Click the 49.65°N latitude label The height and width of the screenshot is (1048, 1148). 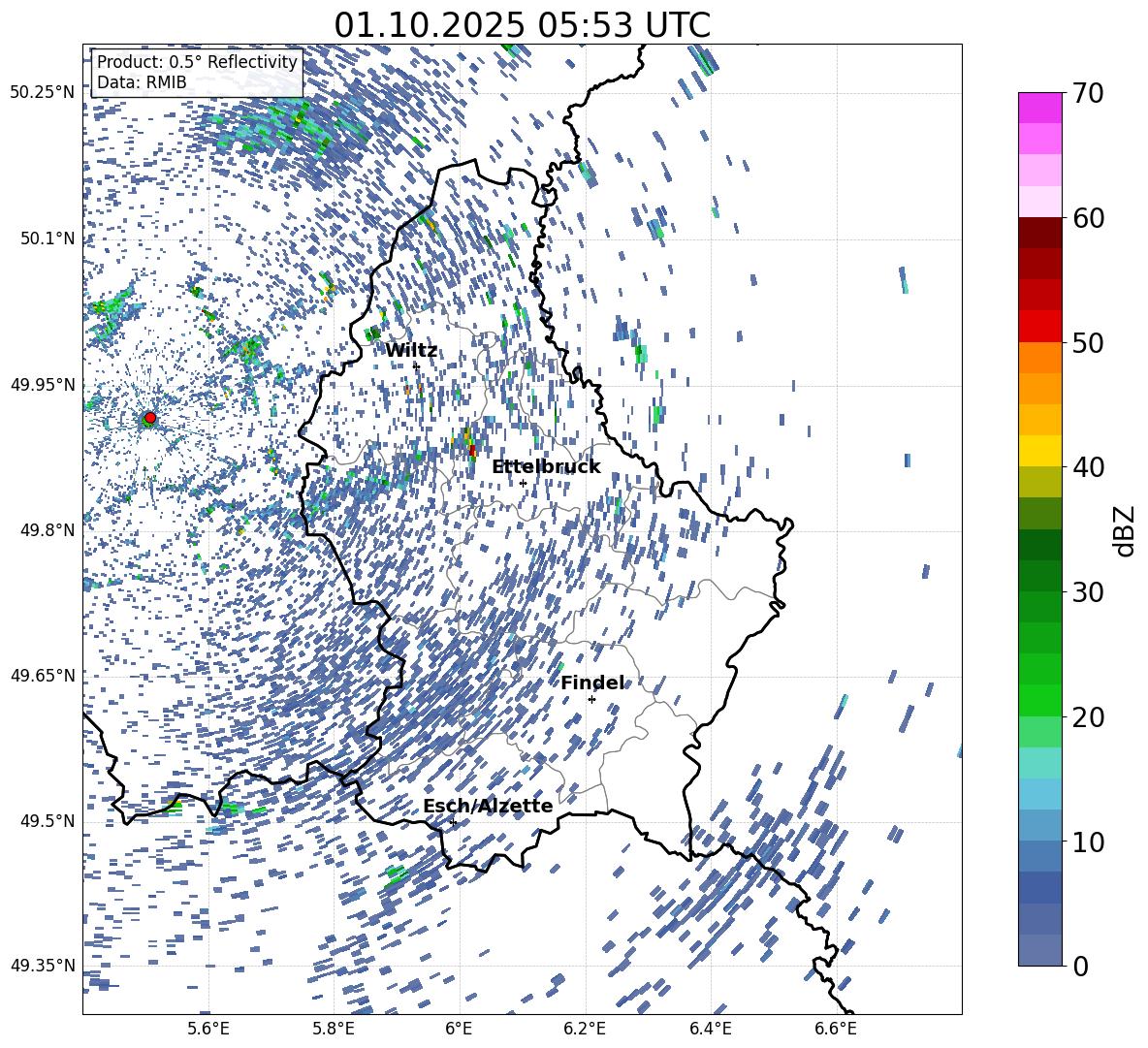pos(43,675)
